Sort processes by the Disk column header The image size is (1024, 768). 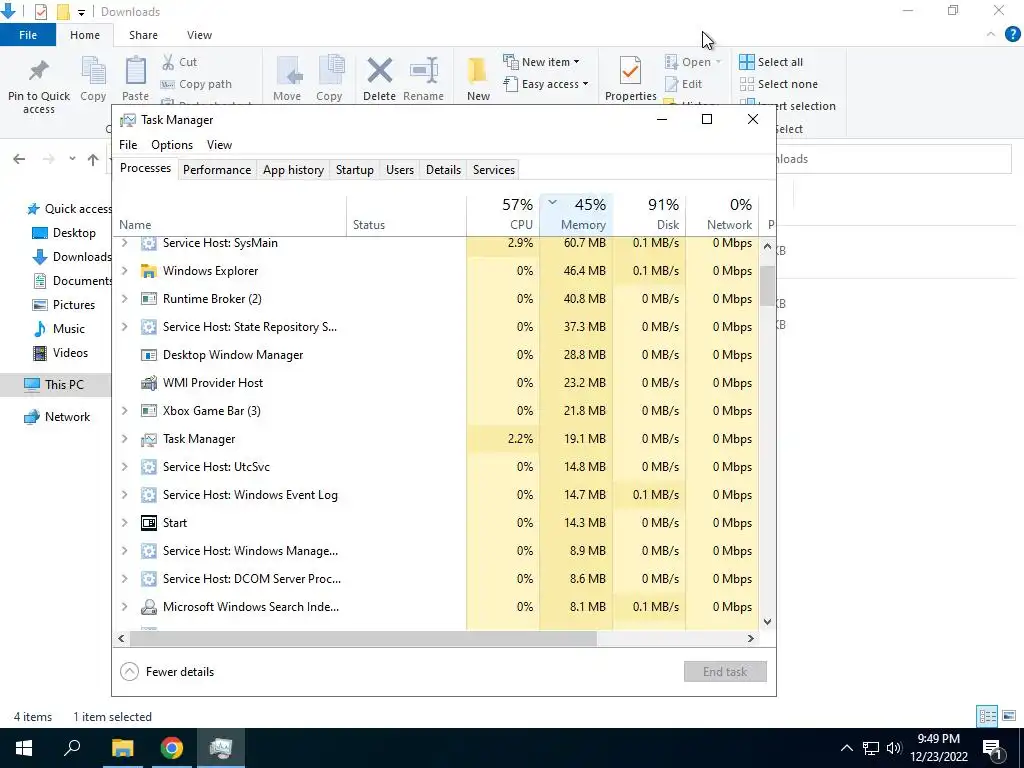pos(649,214)
